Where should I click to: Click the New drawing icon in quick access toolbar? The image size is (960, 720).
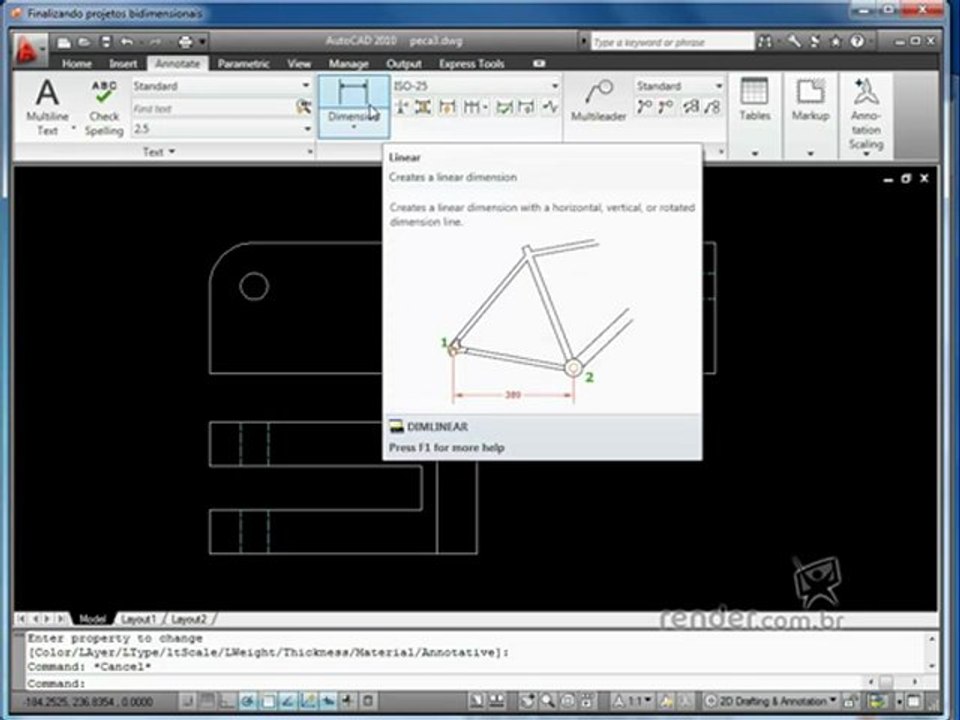point(64,42)
